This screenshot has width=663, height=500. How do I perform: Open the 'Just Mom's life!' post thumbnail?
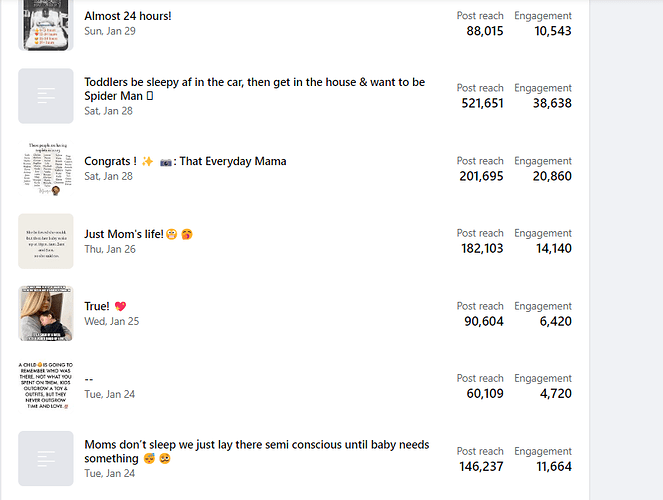pos(46,241)
